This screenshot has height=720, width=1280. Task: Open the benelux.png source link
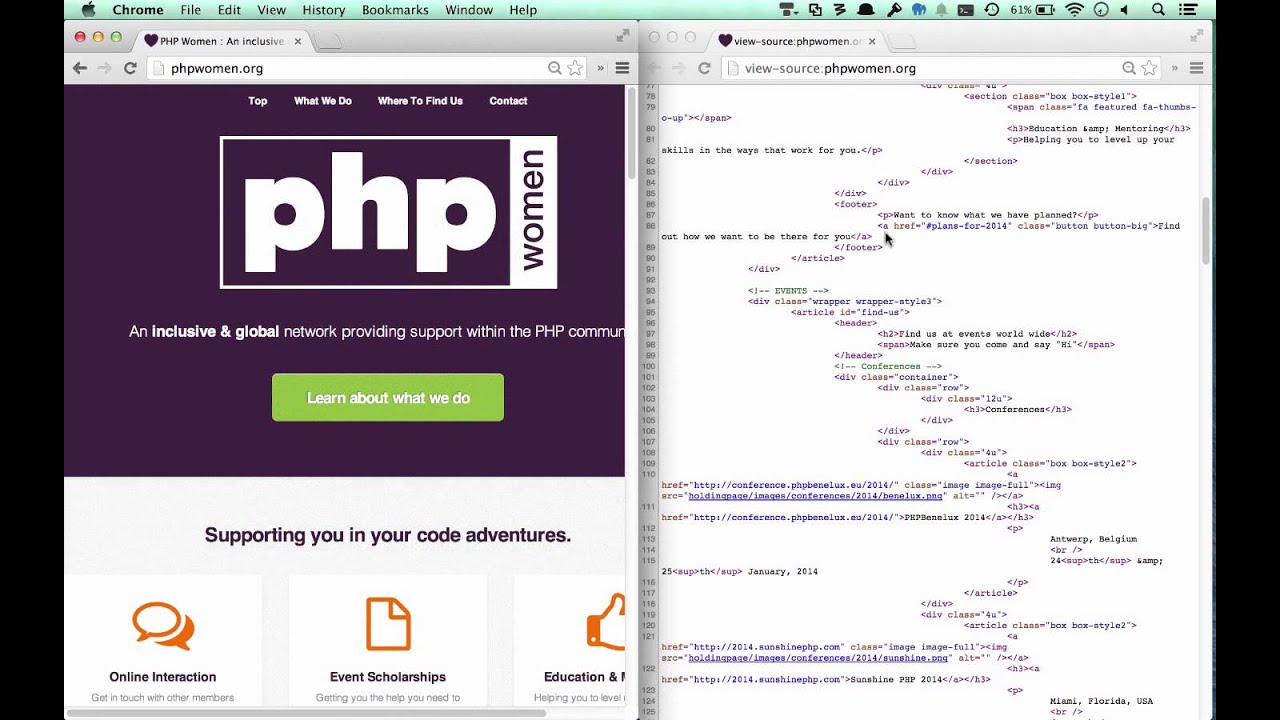click(x=815, y=496)
